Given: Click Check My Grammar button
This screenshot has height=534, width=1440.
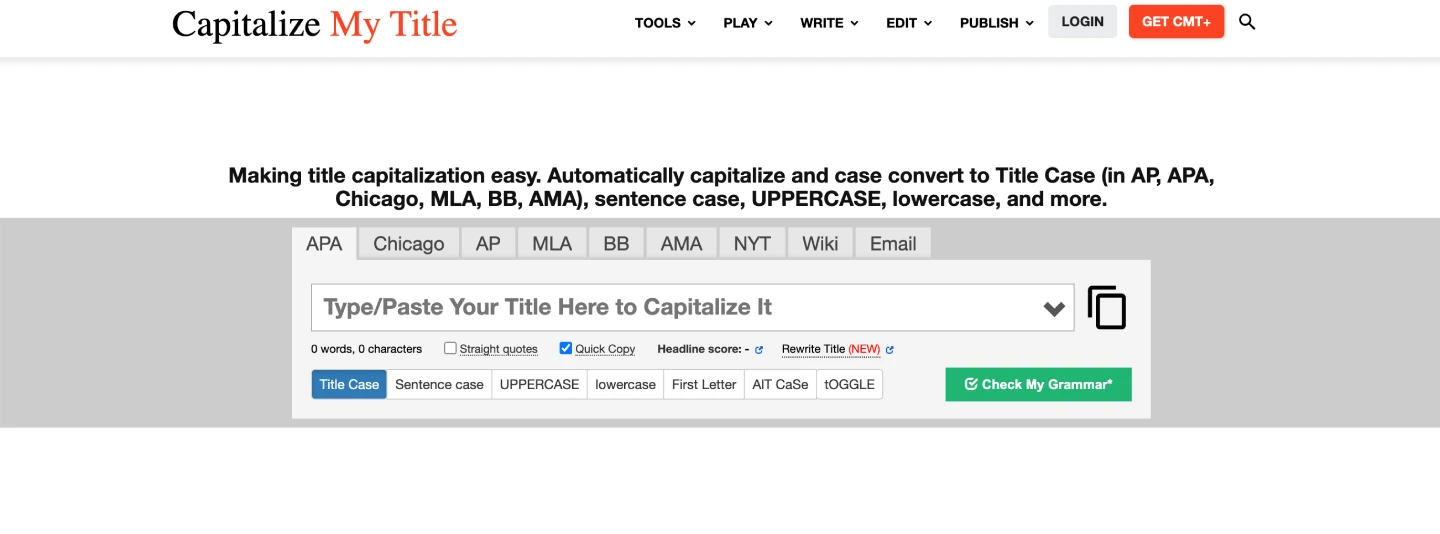Looking at the screenshot, I should pos(1038,384).
